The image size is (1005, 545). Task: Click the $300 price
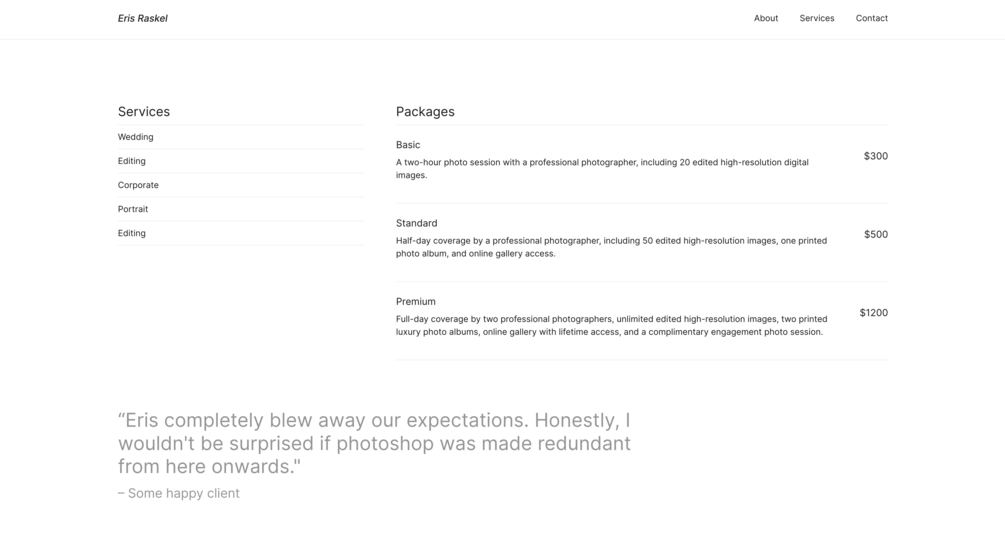click(875, 156)
